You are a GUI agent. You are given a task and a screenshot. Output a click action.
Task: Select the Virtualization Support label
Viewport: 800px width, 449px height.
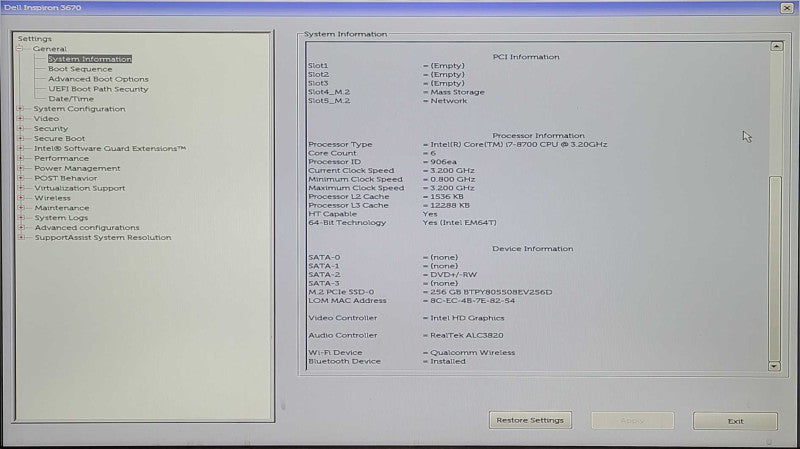(x=80, y=188)
